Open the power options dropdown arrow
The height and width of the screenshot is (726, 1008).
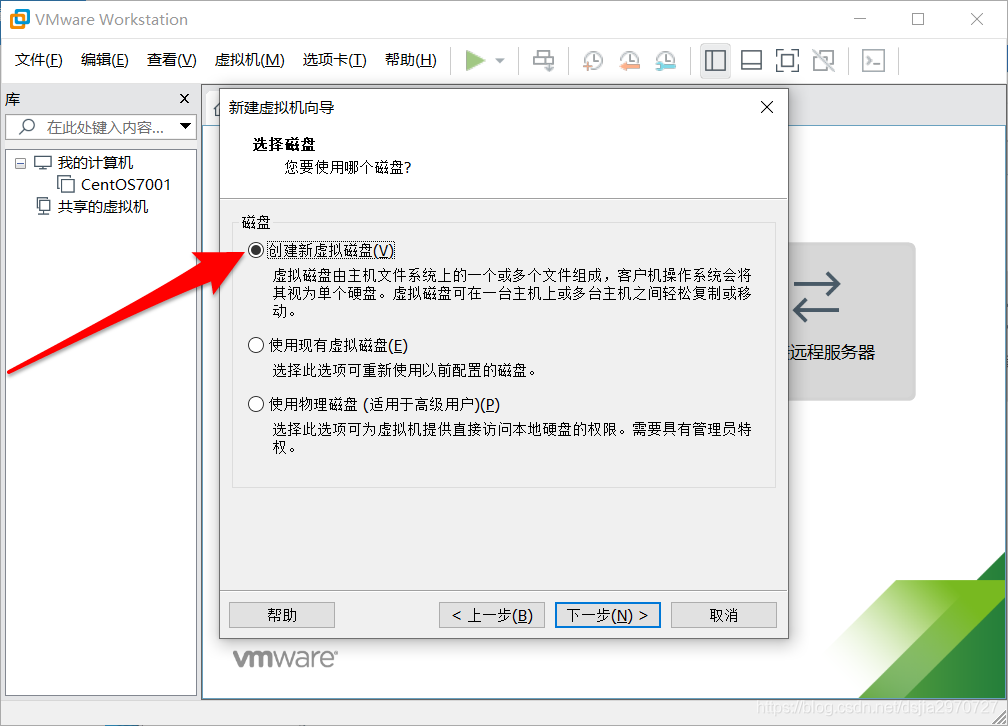click(x=500, y=61)
